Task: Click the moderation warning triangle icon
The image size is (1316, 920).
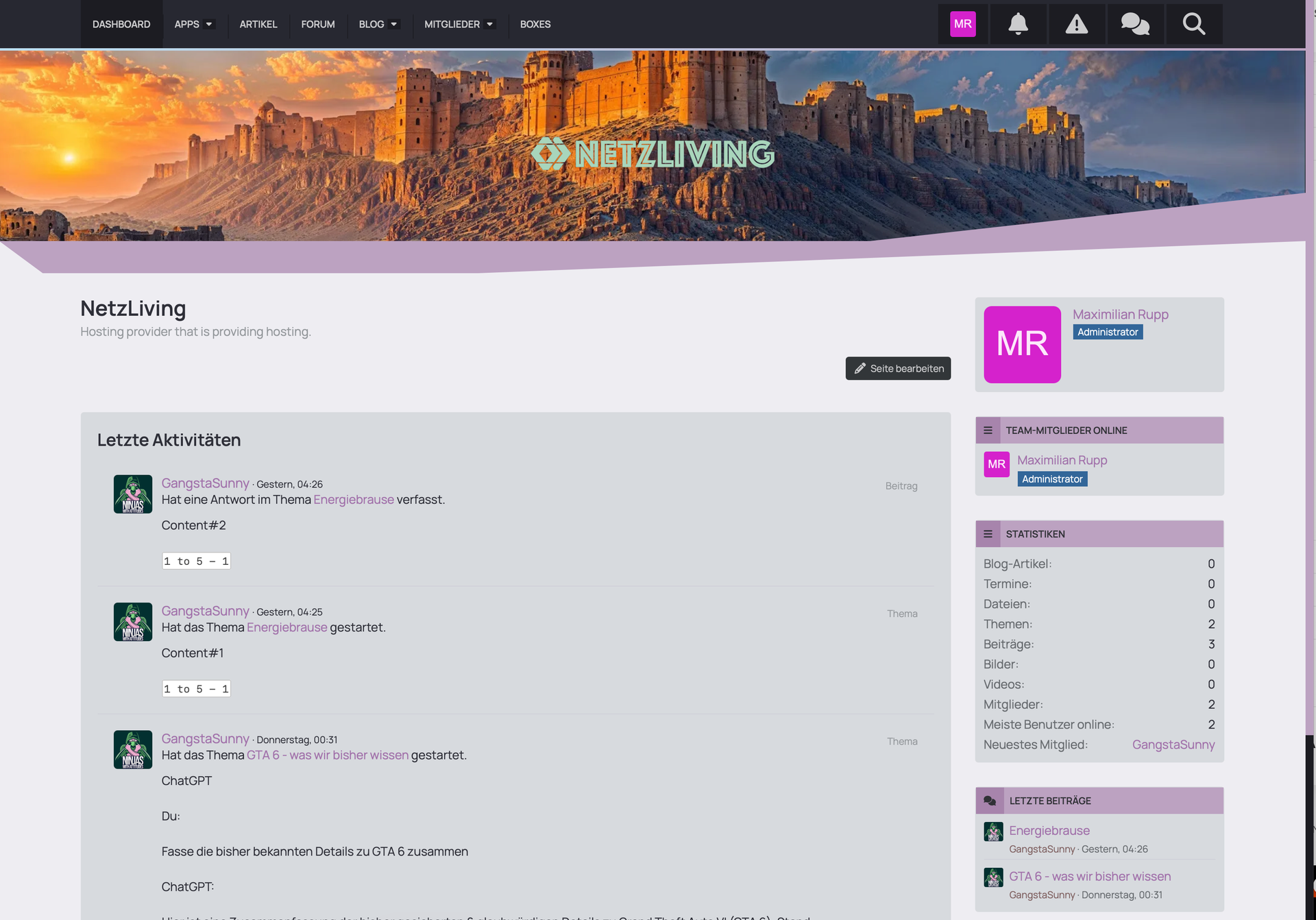Action: point(1076,24)
